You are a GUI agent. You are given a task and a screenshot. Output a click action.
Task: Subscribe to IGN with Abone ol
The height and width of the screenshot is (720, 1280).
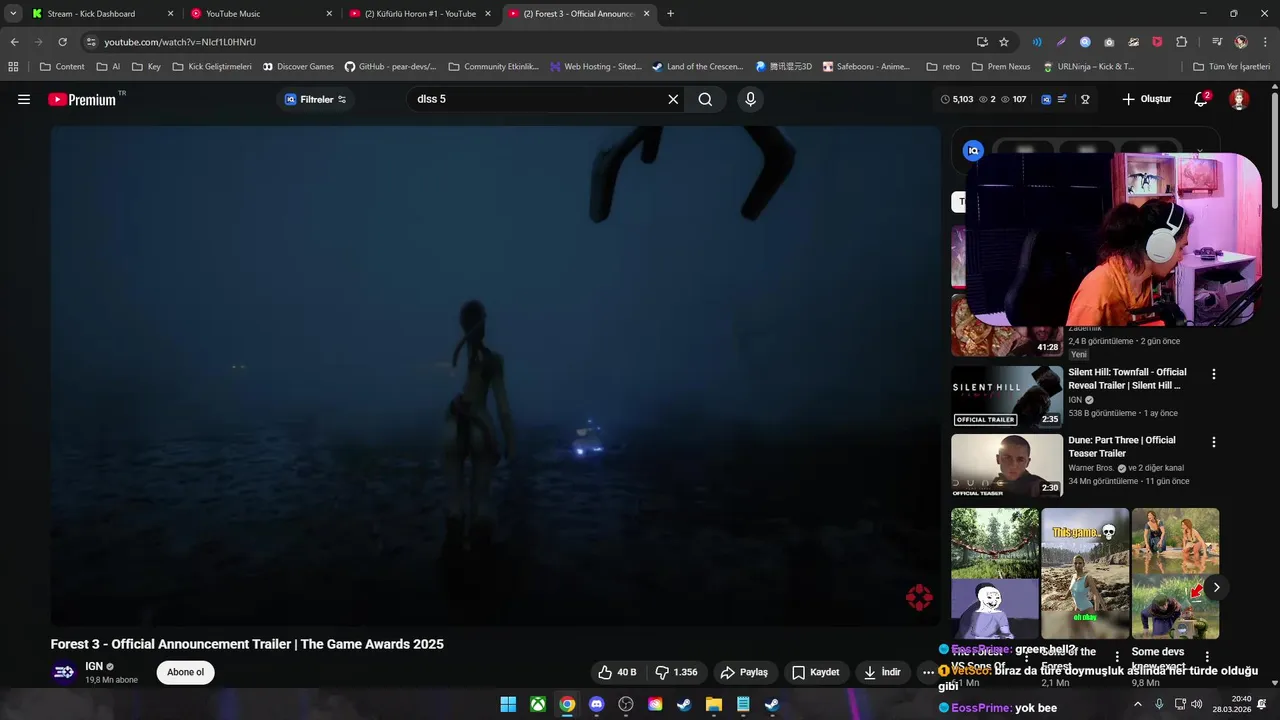tap(185, 672)
